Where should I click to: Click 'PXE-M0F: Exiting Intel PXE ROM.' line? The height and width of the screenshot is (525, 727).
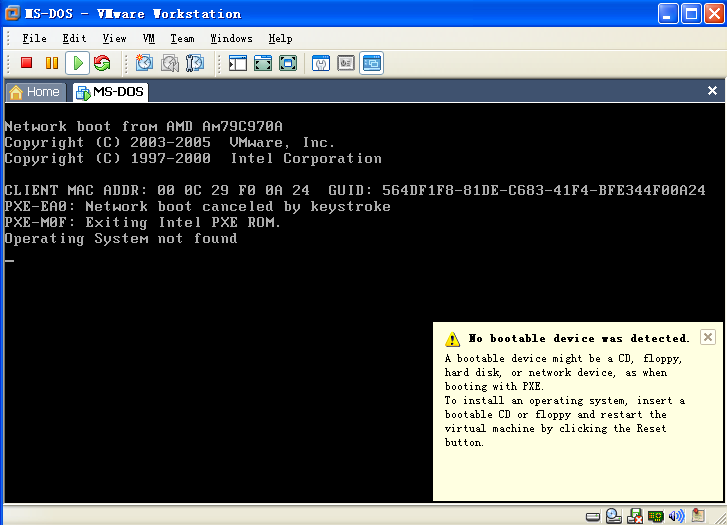tap(143, 223)
